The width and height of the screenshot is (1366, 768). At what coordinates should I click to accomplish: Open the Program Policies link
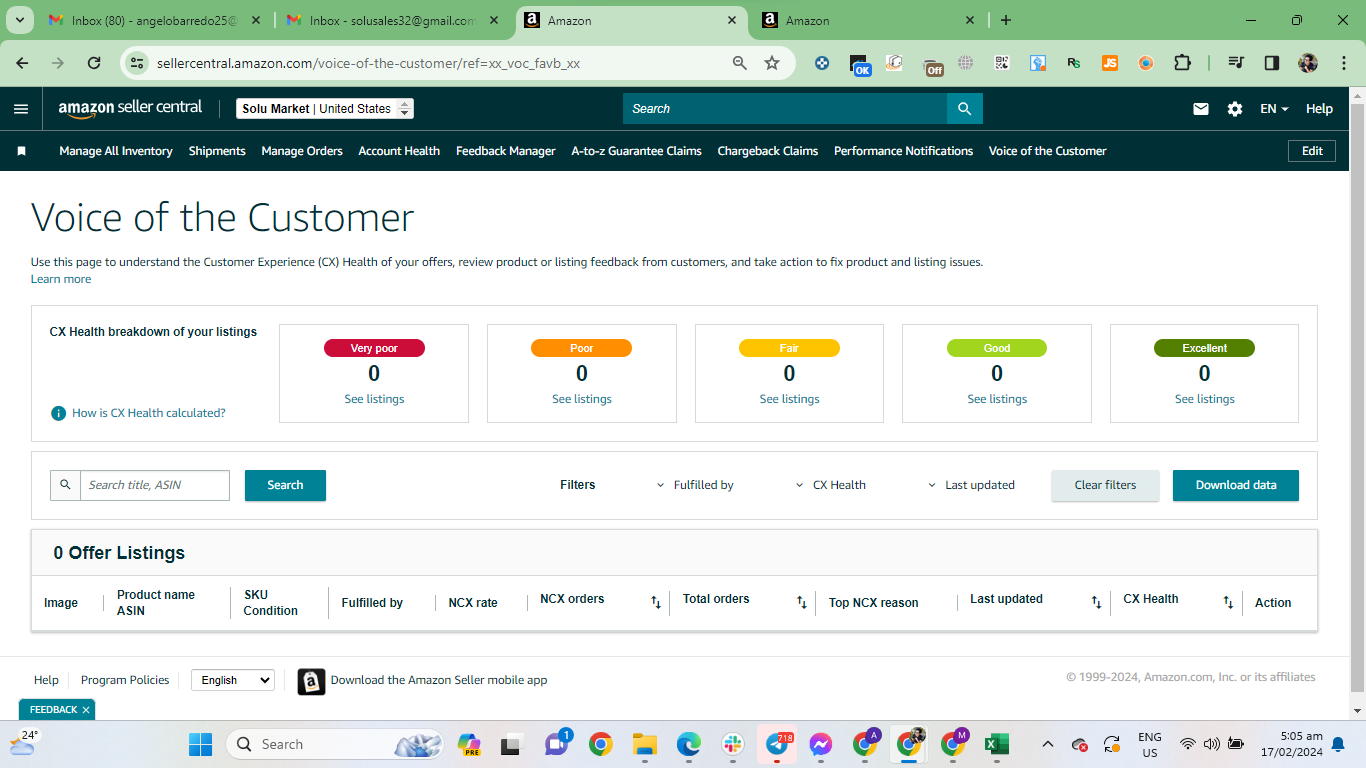(x=125, y=680)
